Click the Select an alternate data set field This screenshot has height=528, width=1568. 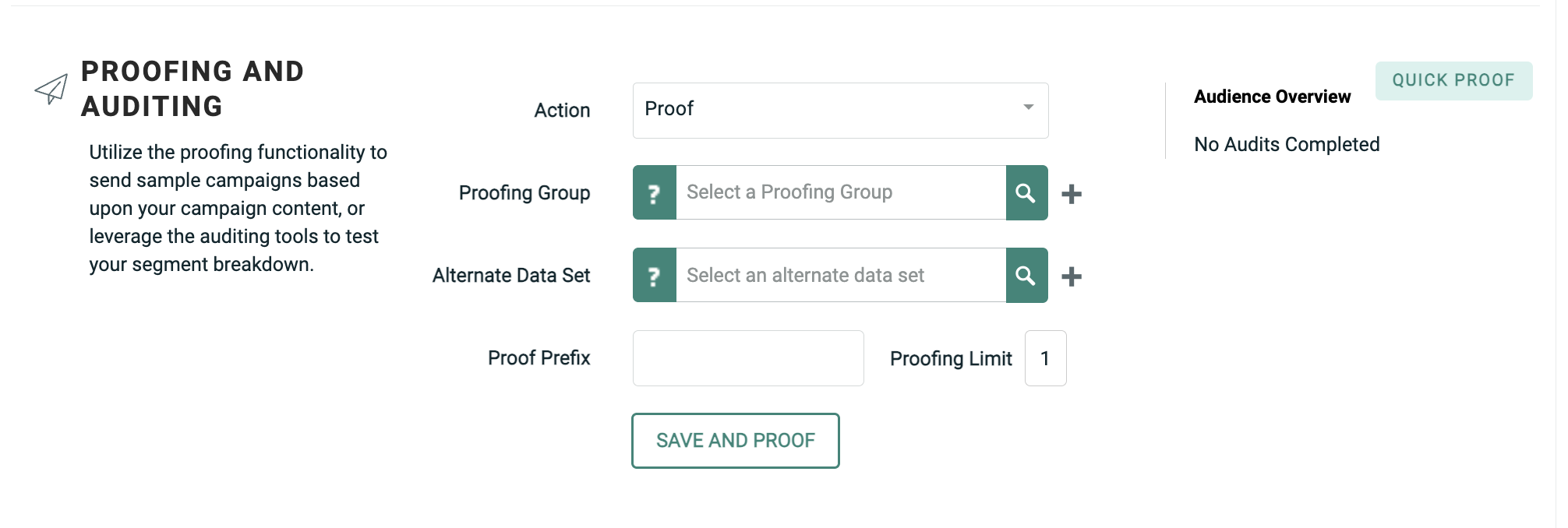click(840, 276)
